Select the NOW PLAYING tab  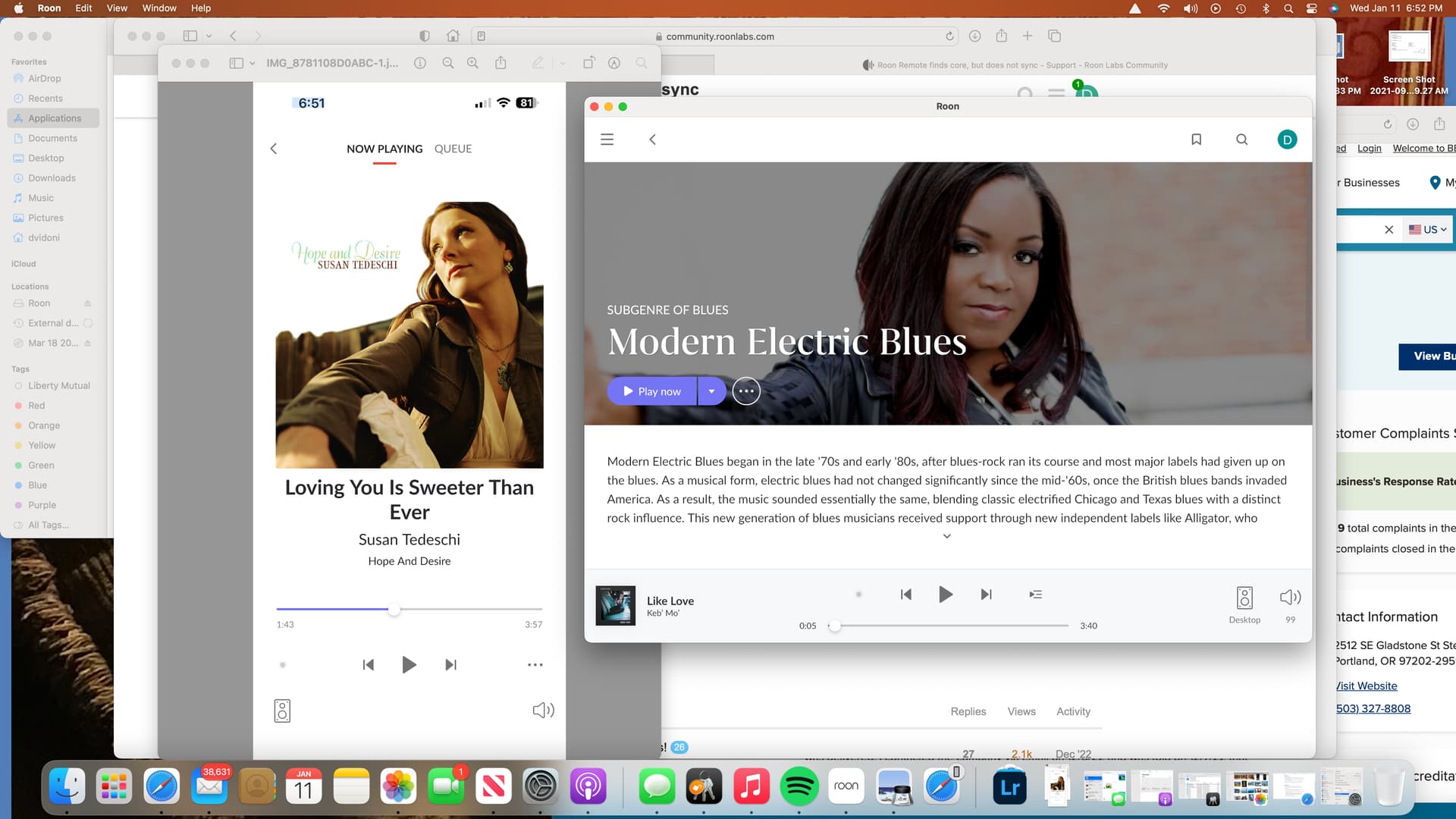(384, 149)
